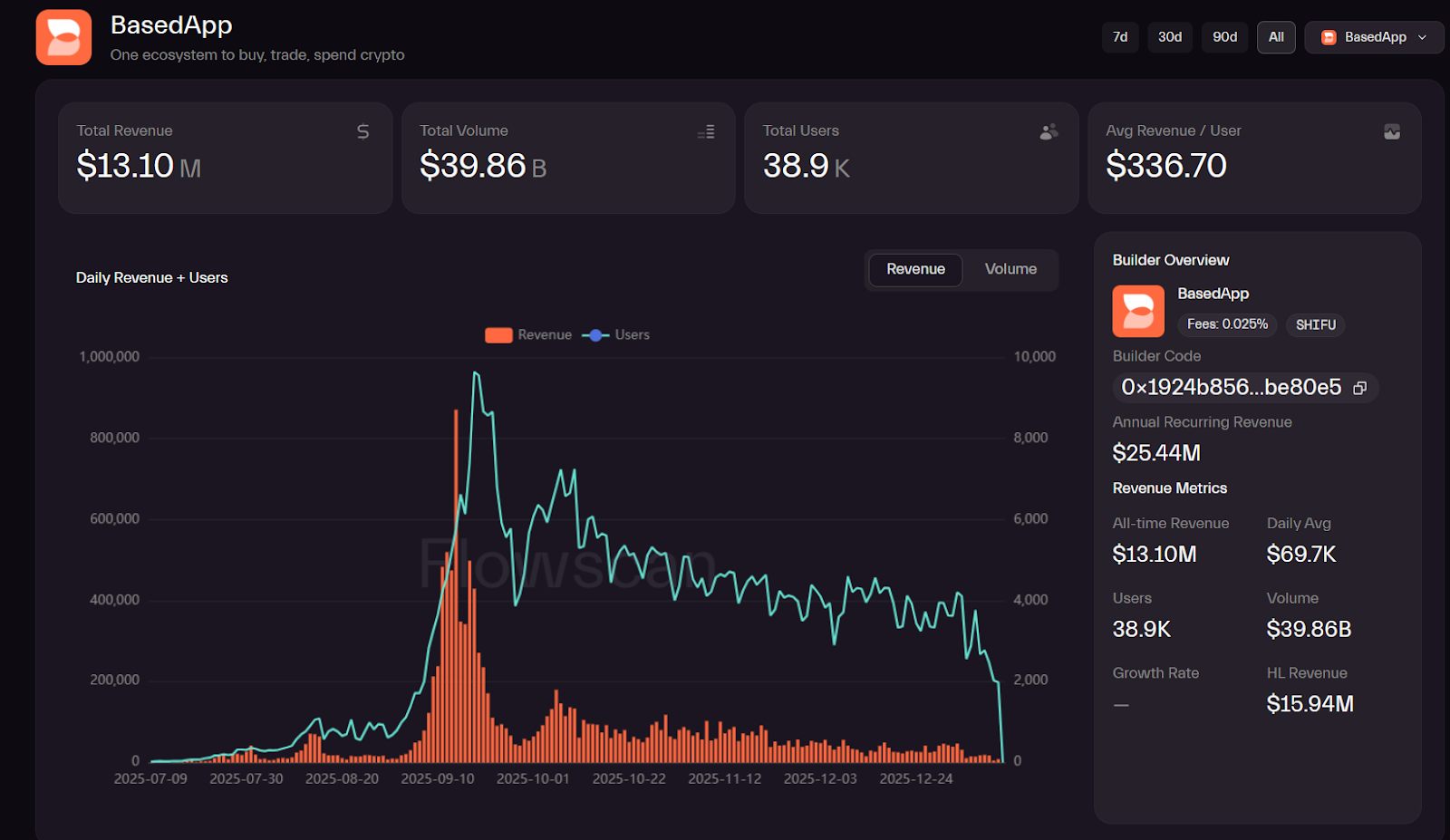This screenshot has height=840, width=1450.
Task: Select the Revenue tab above the chart
Action: click(915, 269)
